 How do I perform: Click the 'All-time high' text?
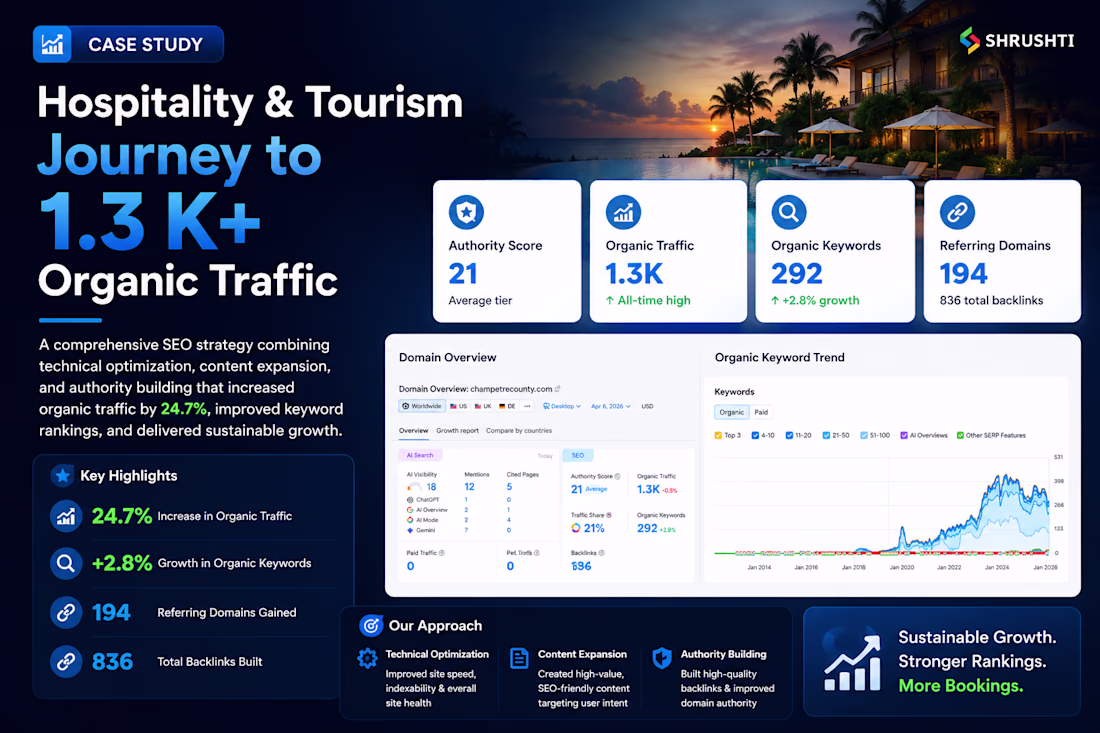point(654,300)
